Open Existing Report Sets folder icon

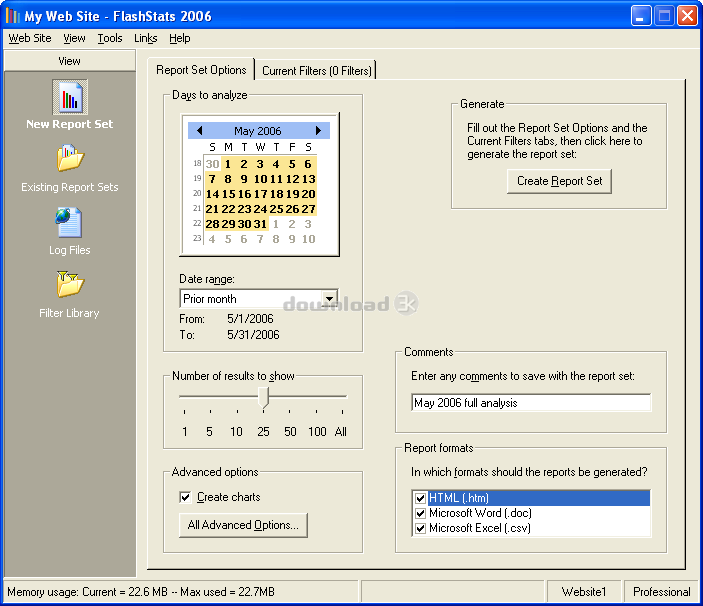tap(69, 159)
